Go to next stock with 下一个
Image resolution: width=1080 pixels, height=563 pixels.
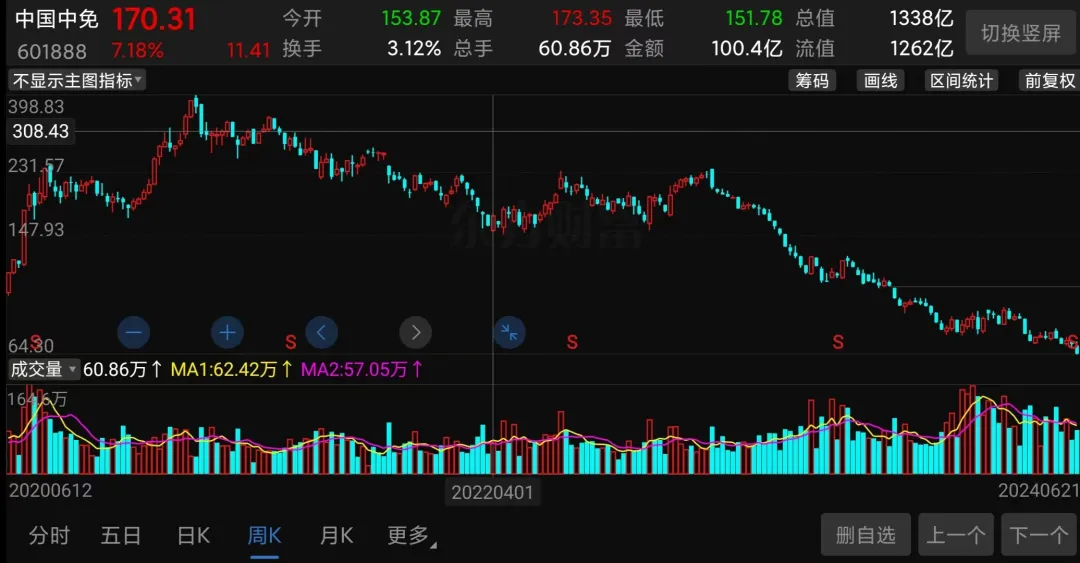[x=1039, y=535]
